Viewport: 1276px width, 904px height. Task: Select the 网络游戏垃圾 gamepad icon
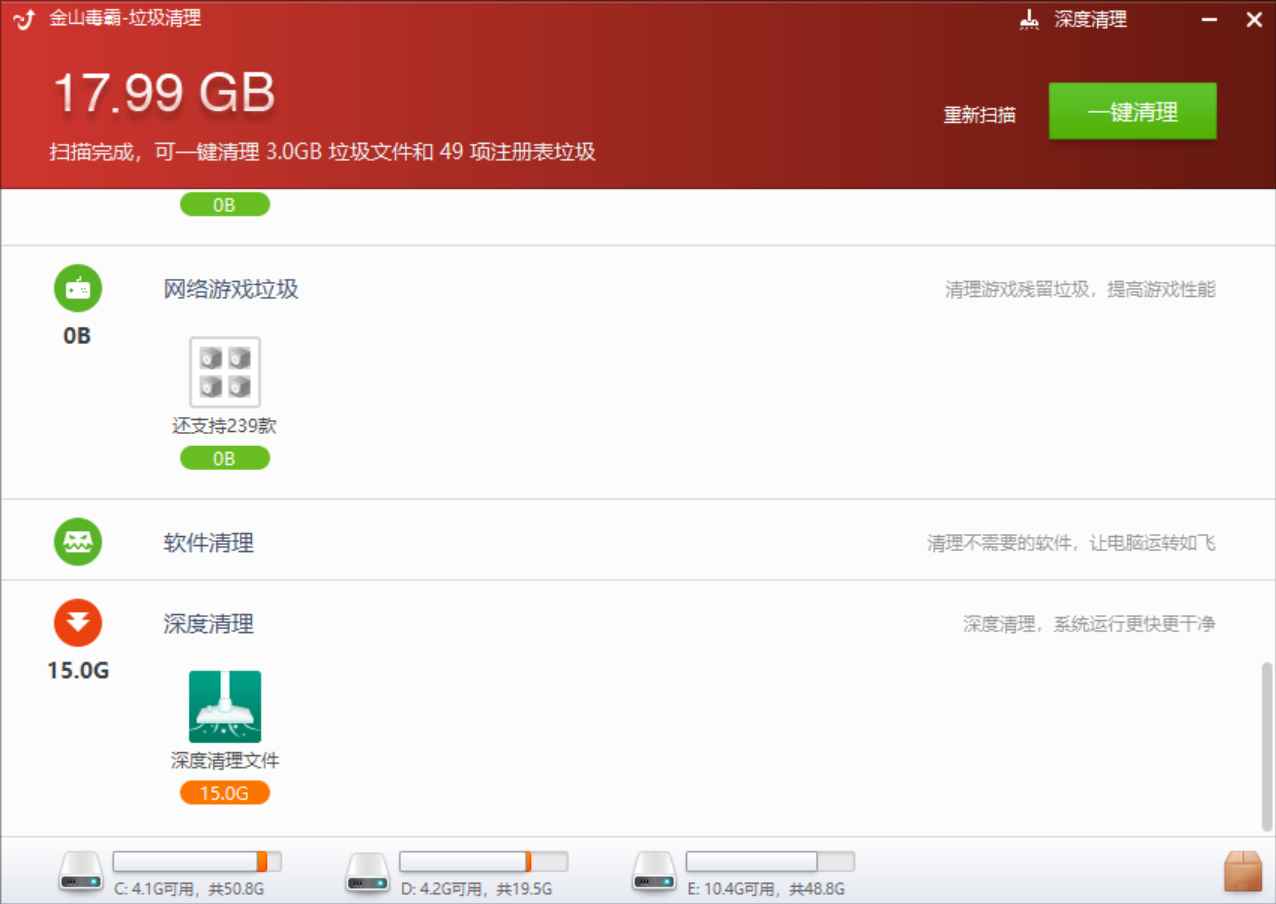(x=77, y=288)
